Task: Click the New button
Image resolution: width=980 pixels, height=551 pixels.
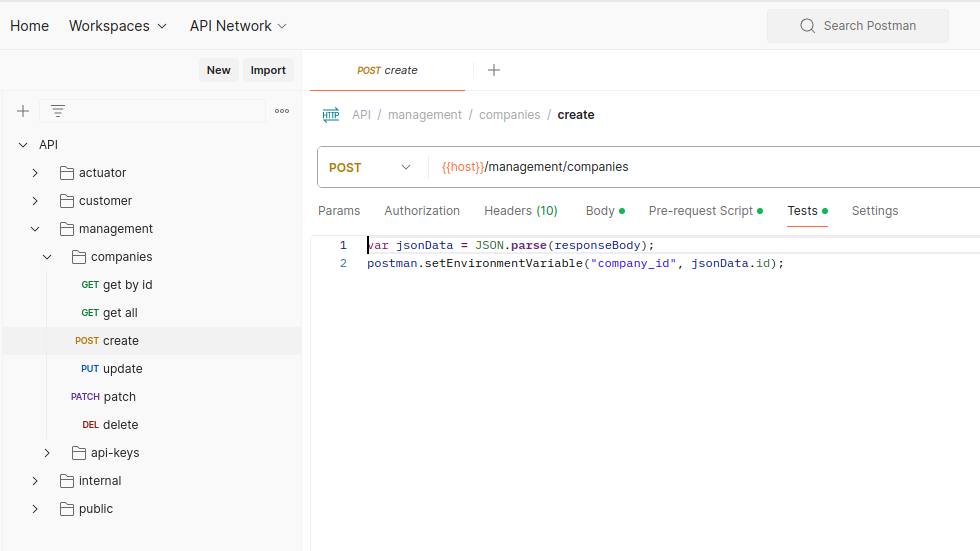Action: point(219,70)
